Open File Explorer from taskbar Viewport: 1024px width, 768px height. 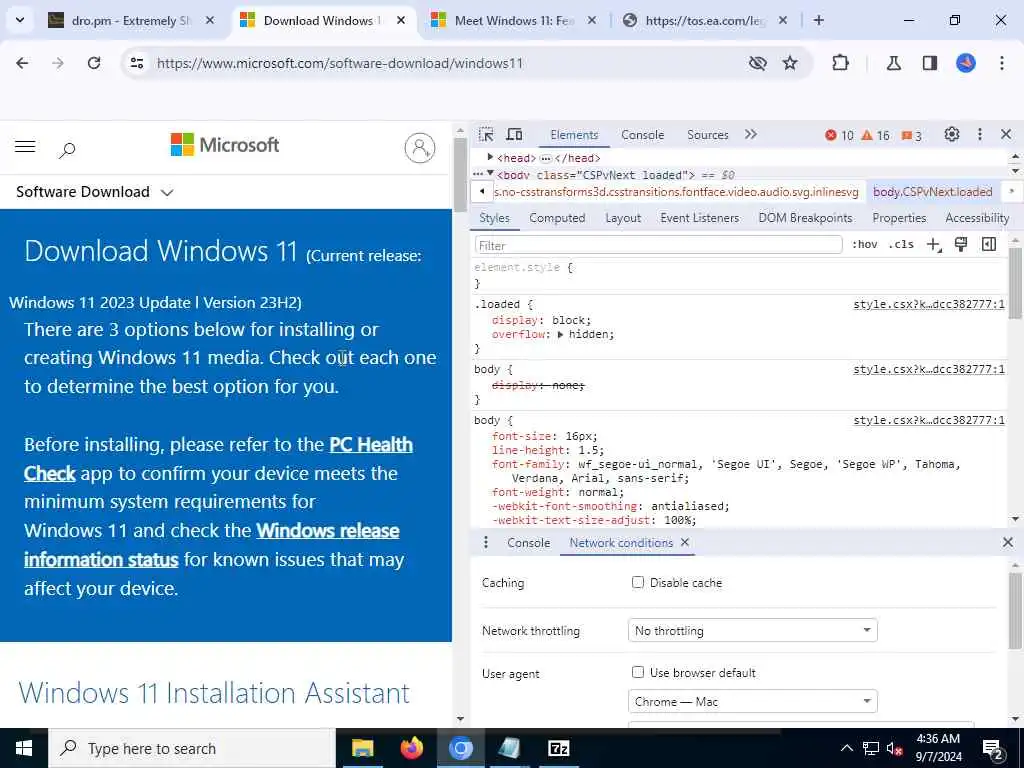362,748
